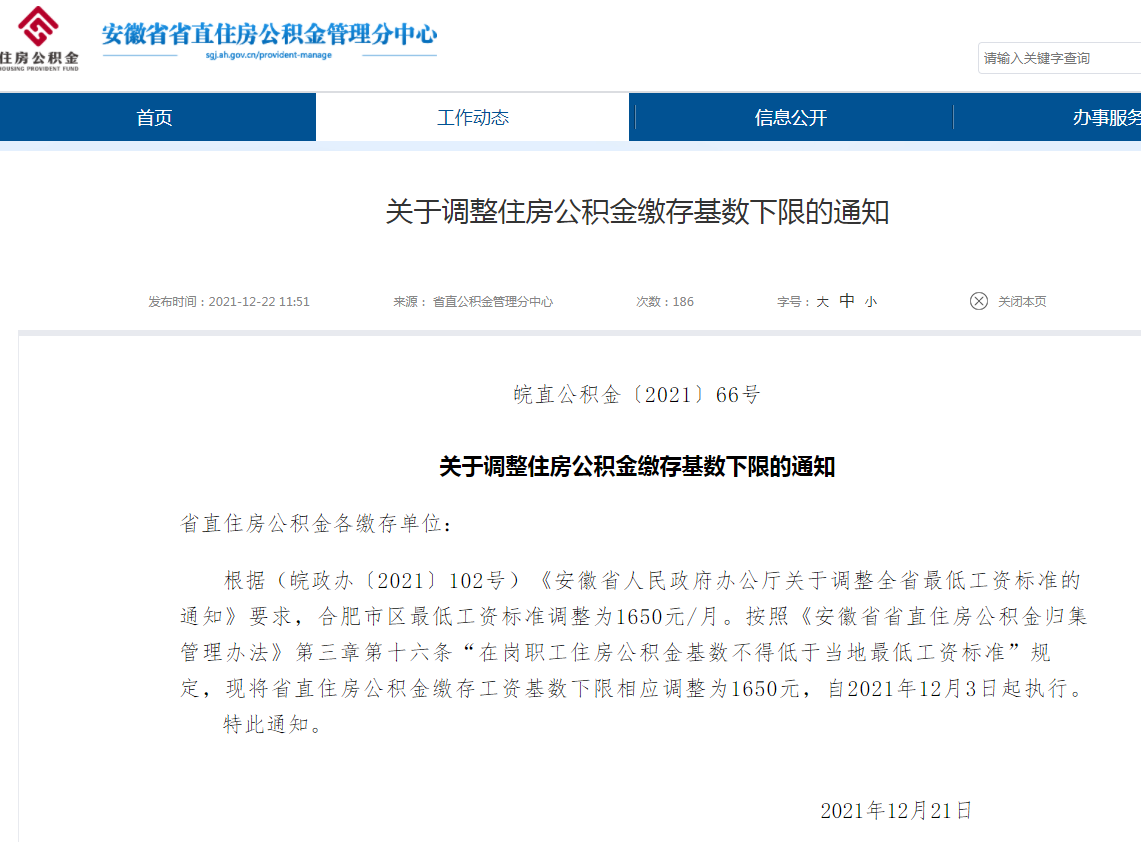This screenshot has width=1141, height=842.
Task: Open the 工作动态 navigation tab
Action: pos(472,118)
